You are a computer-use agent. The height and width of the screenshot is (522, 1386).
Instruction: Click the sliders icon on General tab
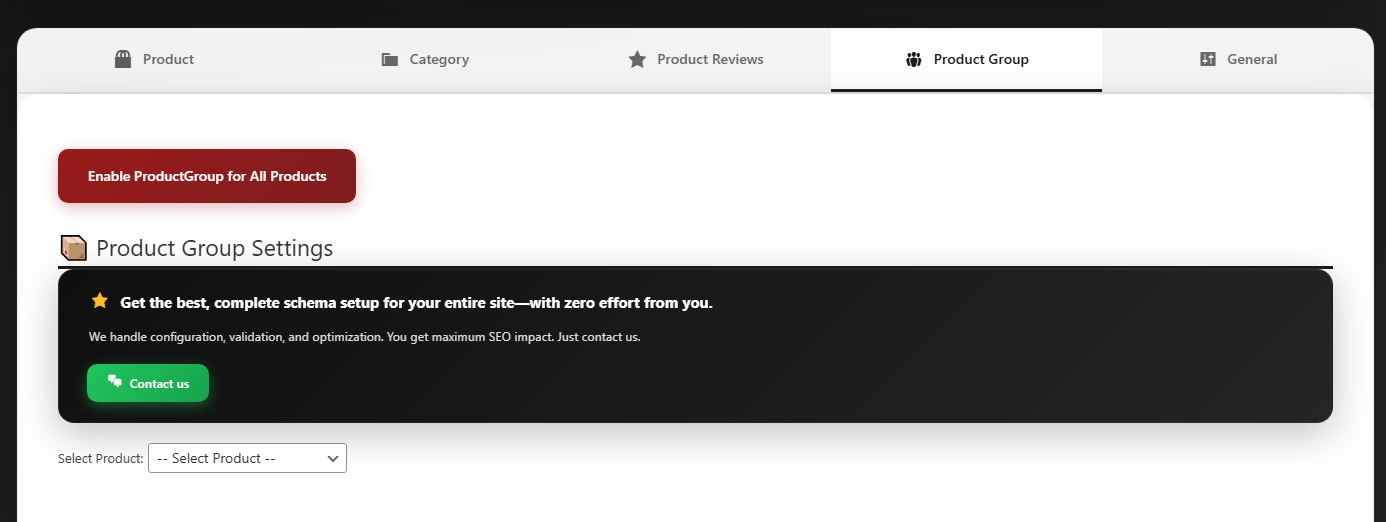[x=1207, y=59]
